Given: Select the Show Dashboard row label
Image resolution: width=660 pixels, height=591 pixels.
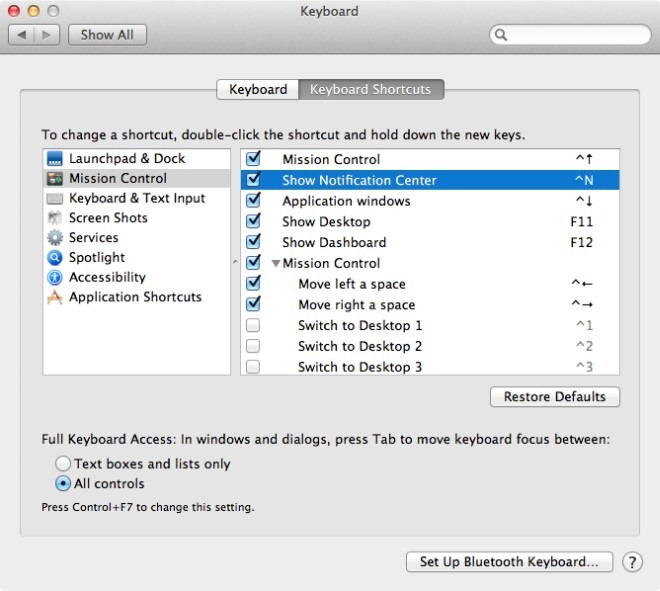Looking at the screenshot, I should pos(334,242).
